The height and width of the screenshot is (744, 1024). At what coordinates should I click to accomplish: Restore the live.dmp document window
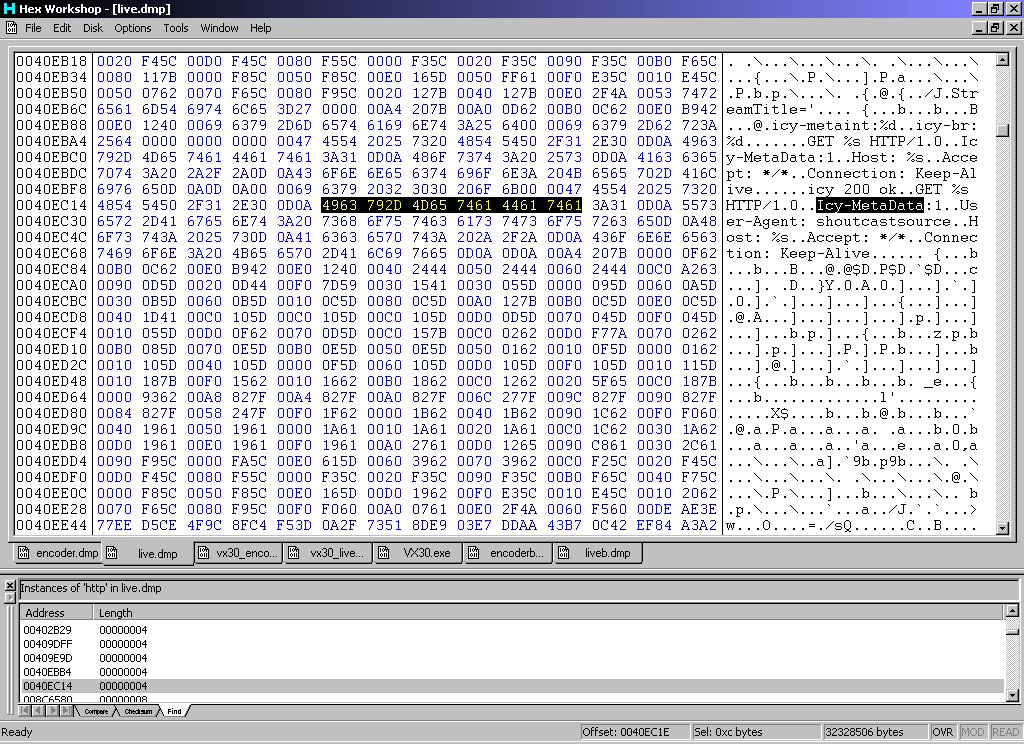(x=995, y=28)
